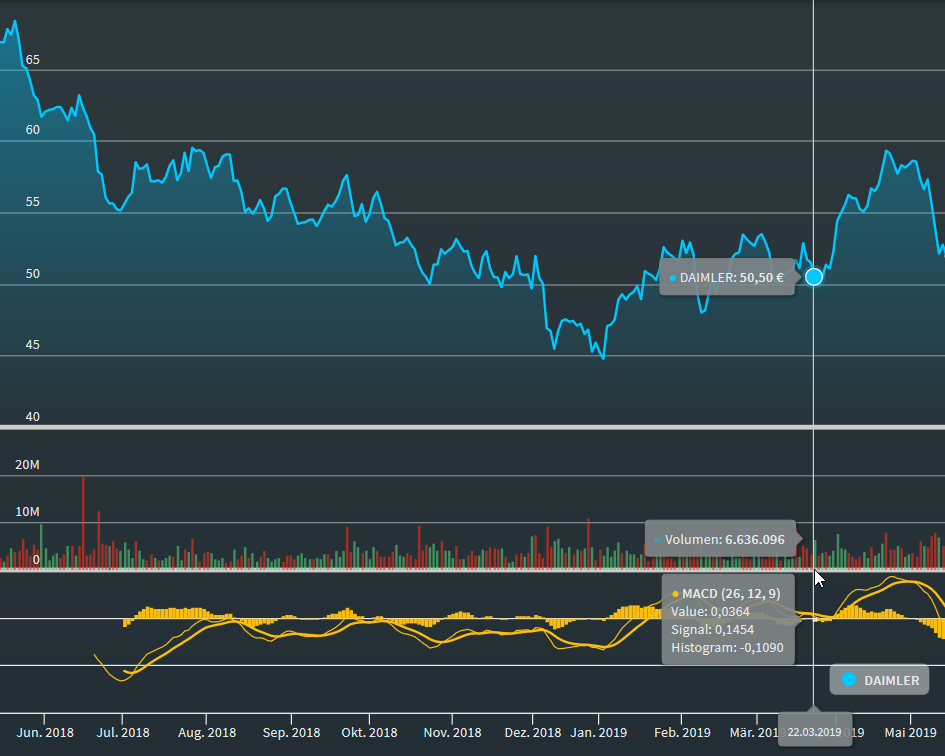Screen dimensions: 945x756
Task: Click the yellow dot beside the MACD label
Action: pos(675,594)
